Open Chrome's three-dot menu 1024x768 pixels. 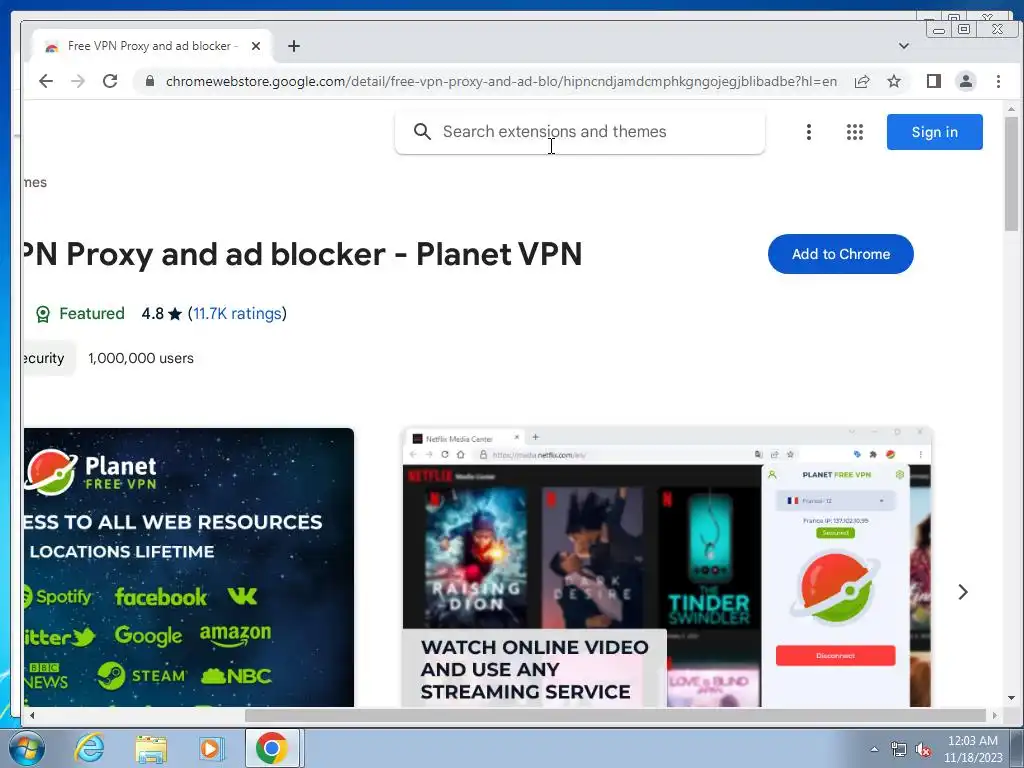coord(998,81)
